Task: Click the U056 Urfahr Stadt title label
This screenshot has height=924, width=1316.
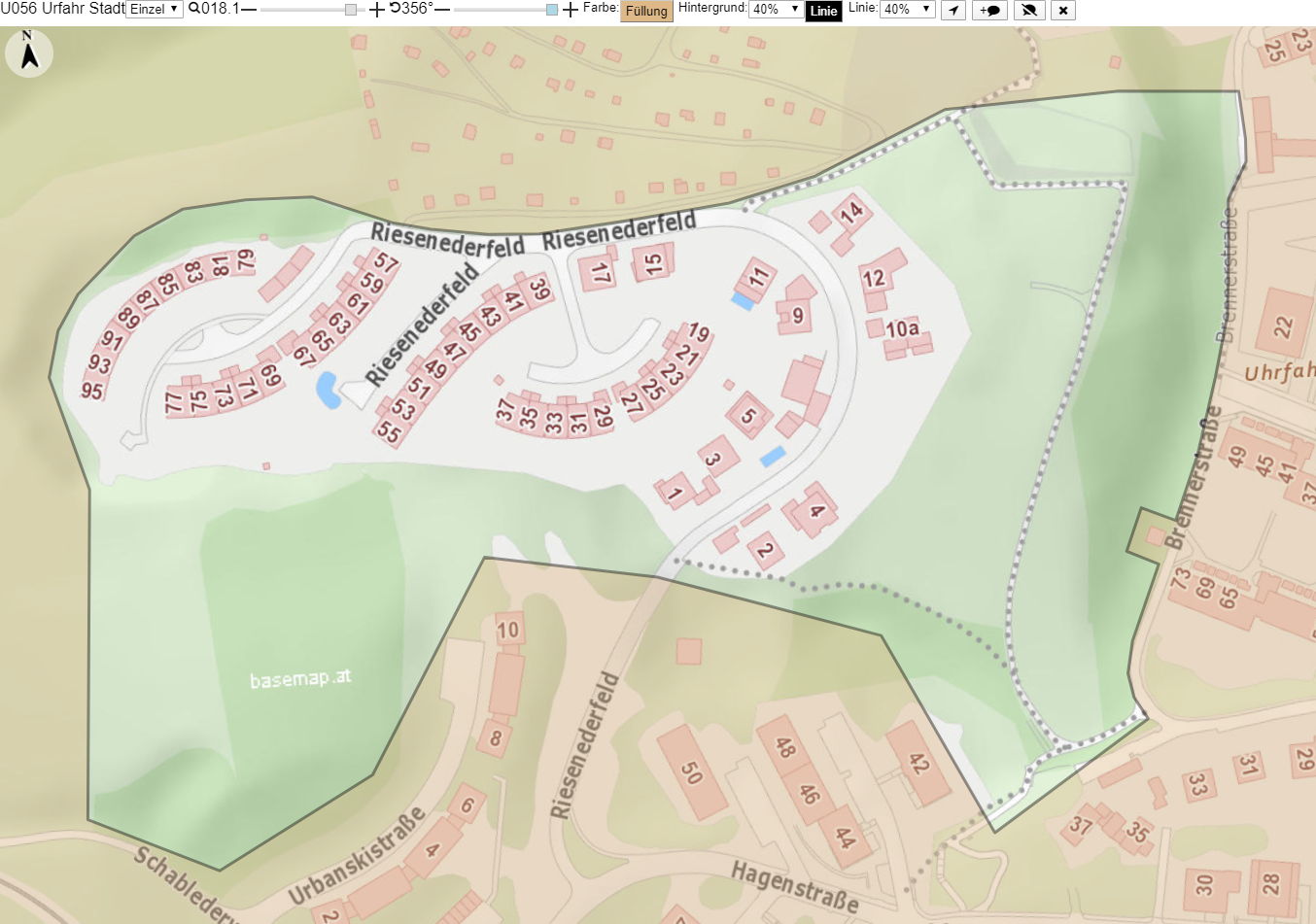Action: coord(63,9)
